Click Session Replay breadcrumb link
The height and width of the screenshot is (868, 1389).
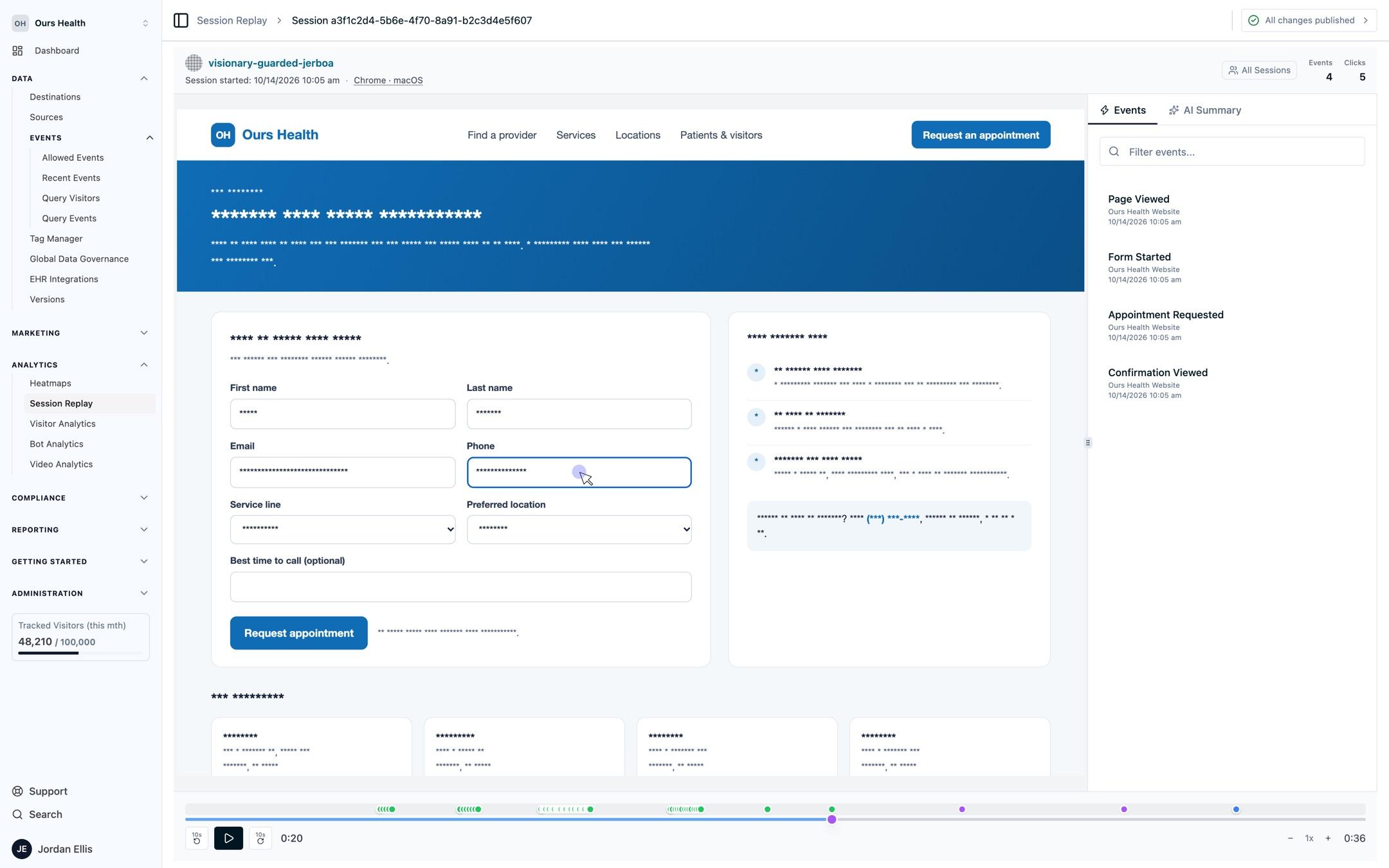point(232,21)
